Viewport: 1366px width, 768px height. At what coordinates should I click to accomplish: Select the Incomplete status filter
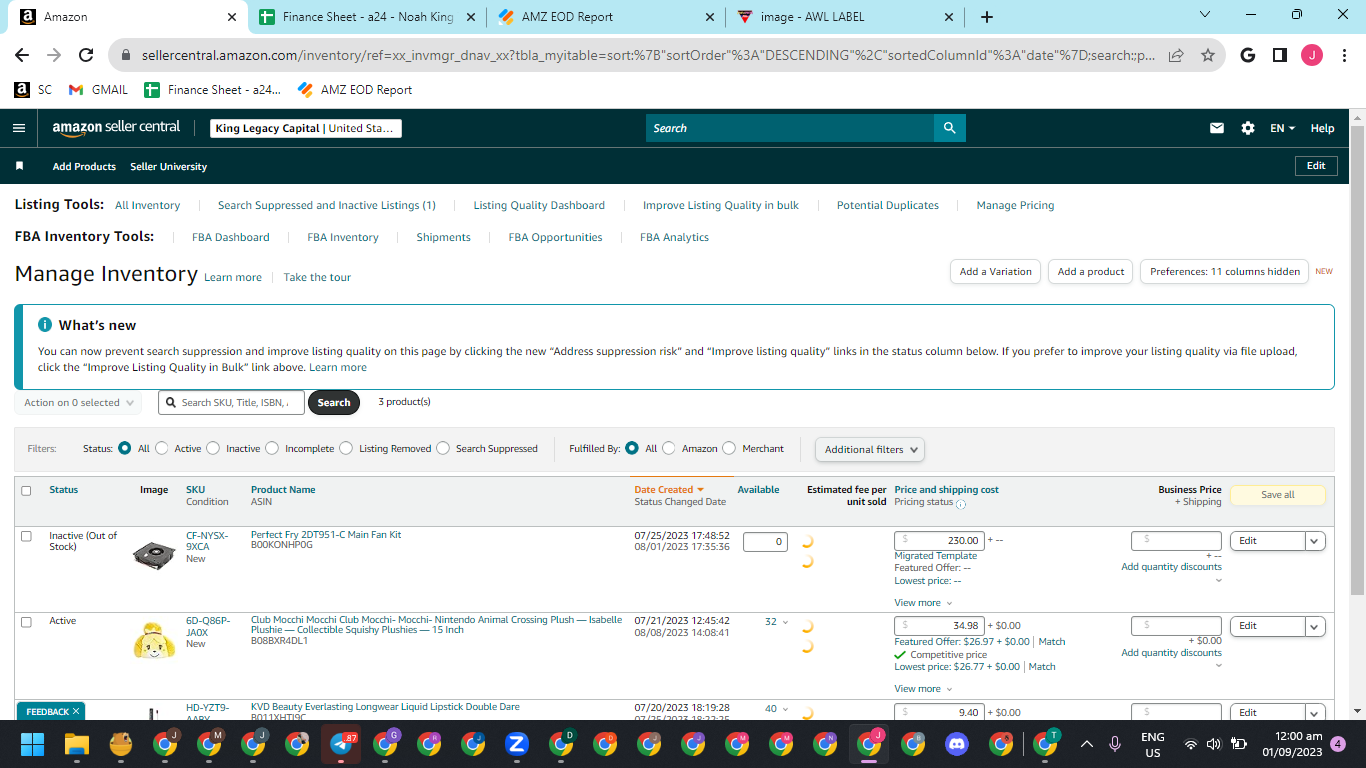272,449
